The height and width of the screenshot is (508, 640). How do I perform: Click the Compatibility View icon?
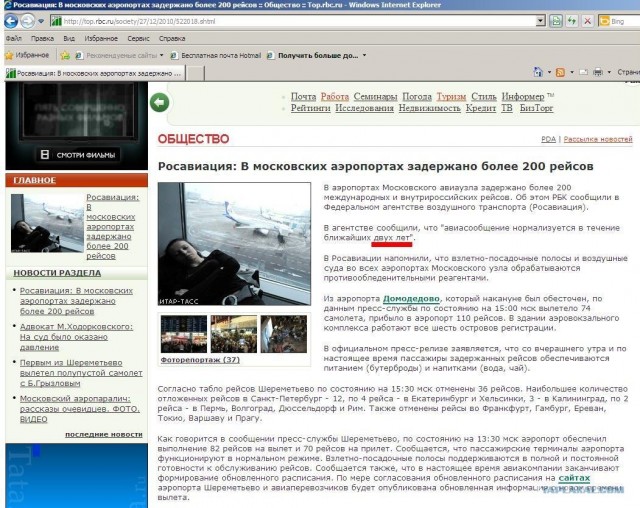click(x=556, y=21)
